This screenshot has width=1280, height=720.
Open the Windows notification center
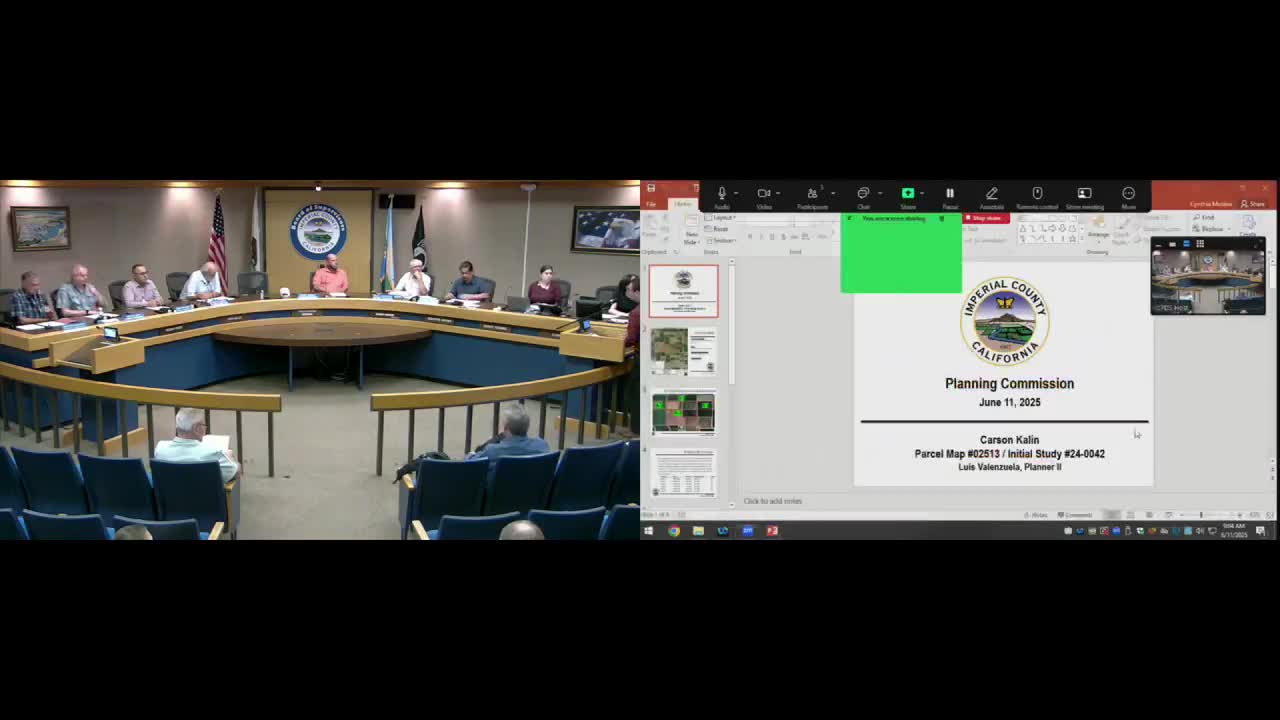tap(1261, 531)
